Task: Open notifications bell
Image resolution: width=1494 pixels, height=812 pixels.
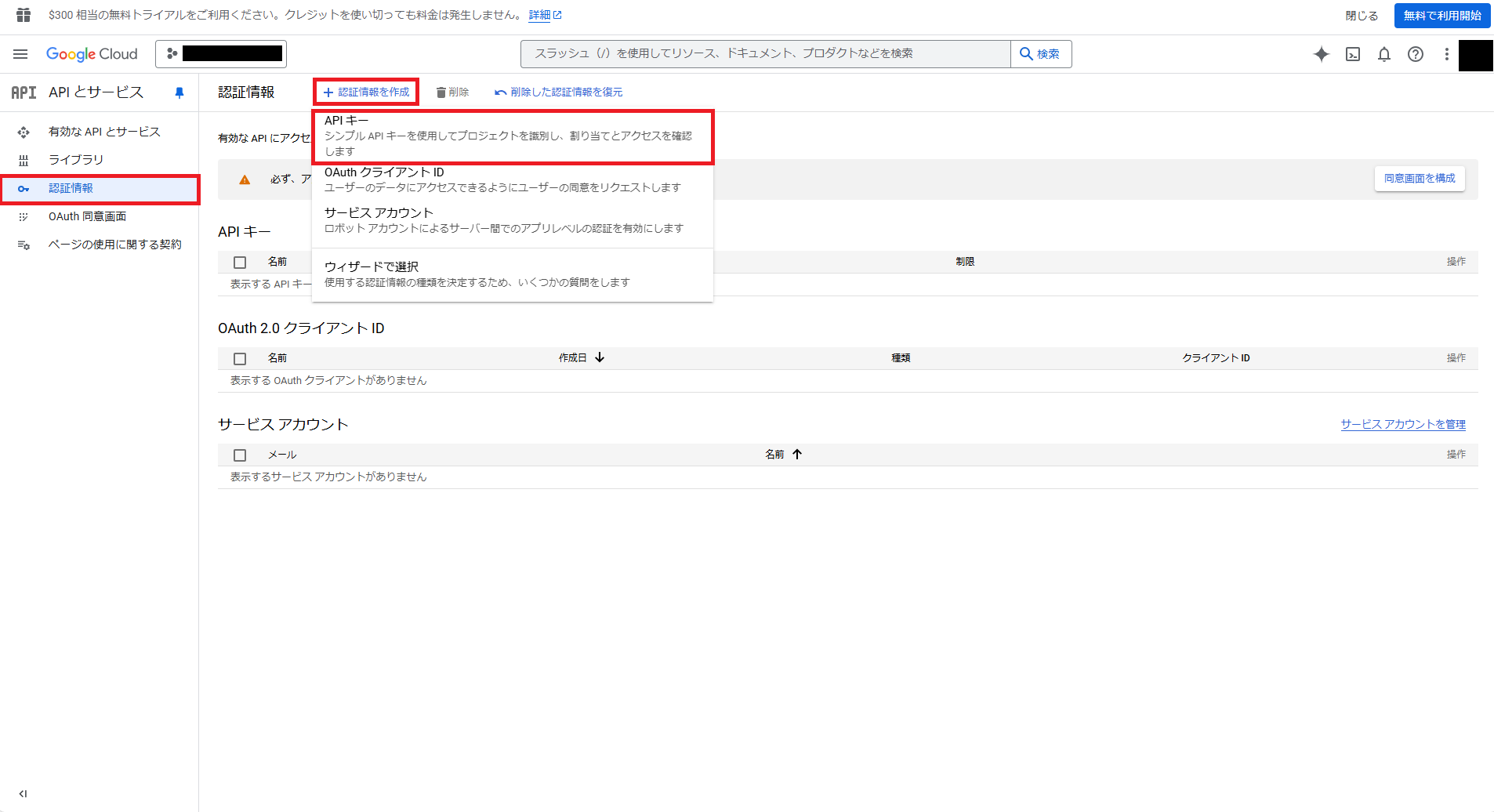Action: point(1384,54)
